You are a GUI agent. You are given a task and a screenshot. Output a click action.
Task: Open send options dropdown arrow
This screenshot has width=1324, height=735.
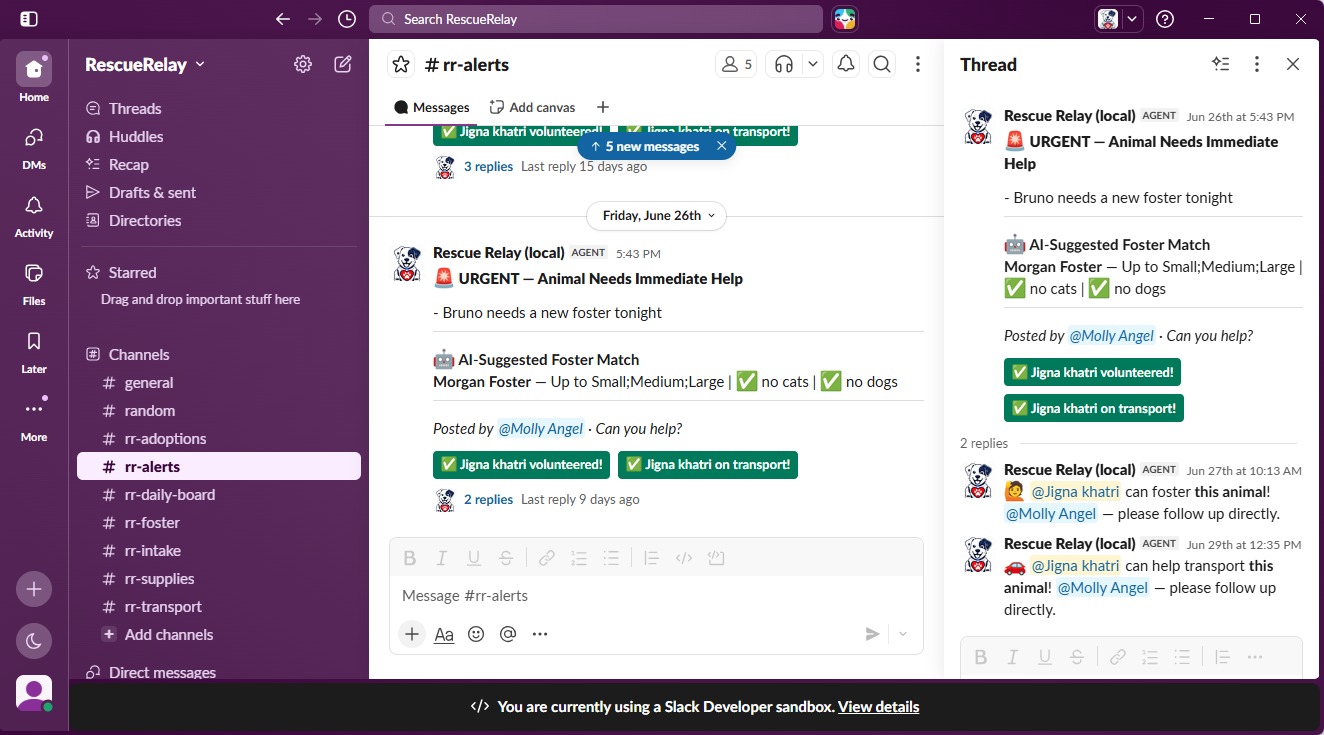pos(904,634)
